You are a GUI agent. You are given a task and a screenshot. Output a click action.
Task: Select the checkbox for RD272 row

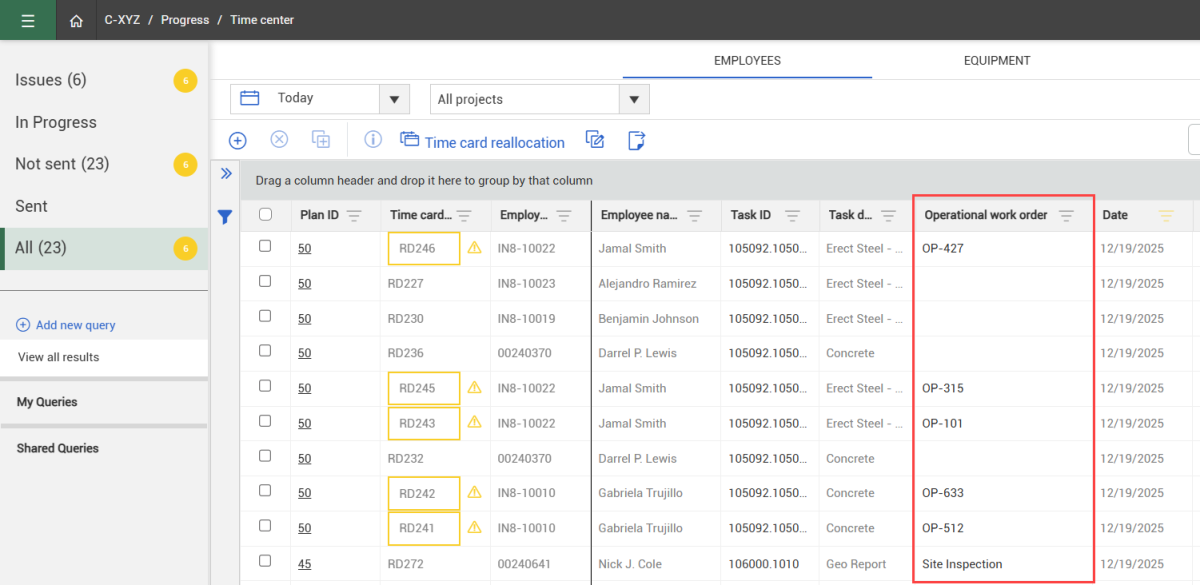(265, 562)
